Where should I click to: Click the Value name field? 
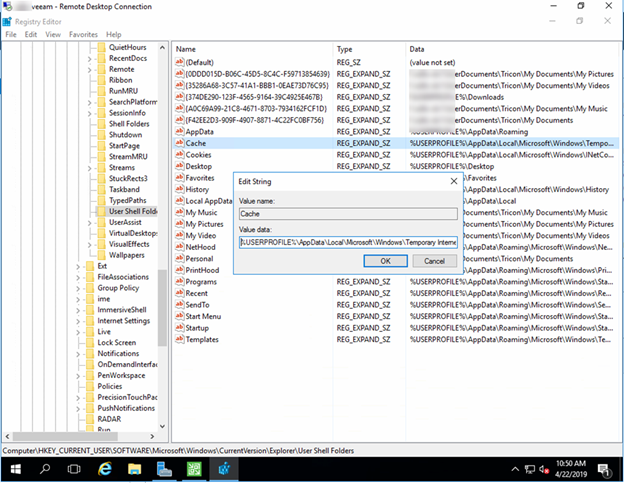coord(348,214)
